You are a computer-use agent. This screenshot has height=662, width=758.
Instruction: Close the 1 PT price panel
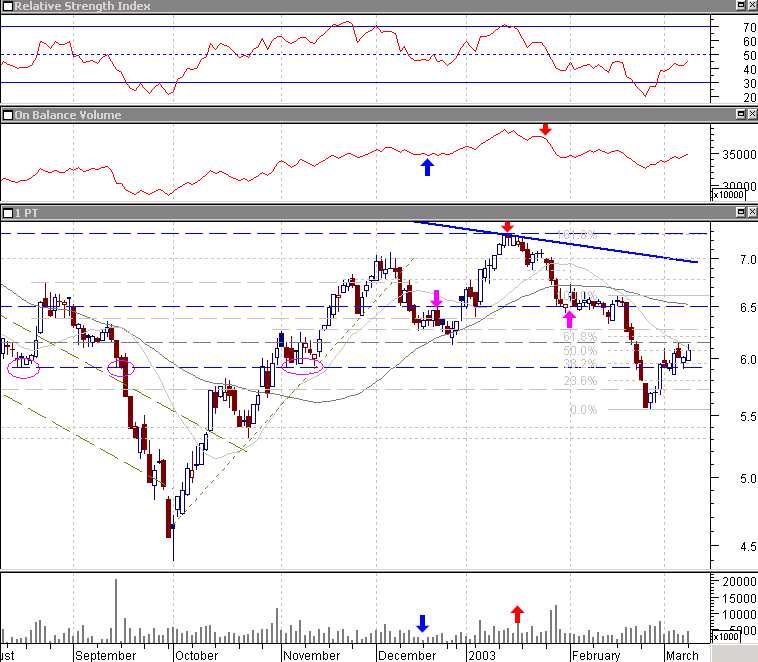pos(752,212)
